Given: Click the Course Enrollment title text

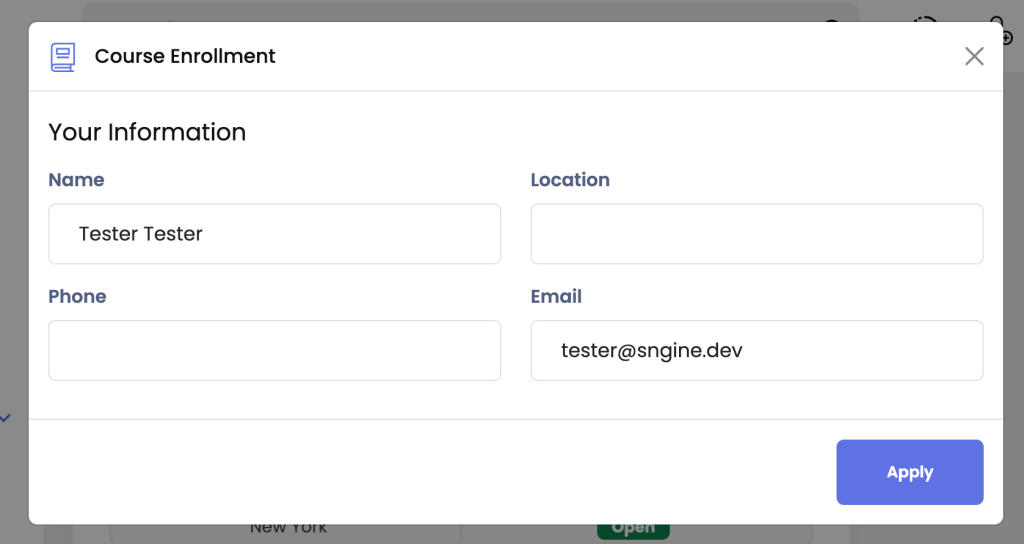Looking at the screenshot, I should [185, 56].
